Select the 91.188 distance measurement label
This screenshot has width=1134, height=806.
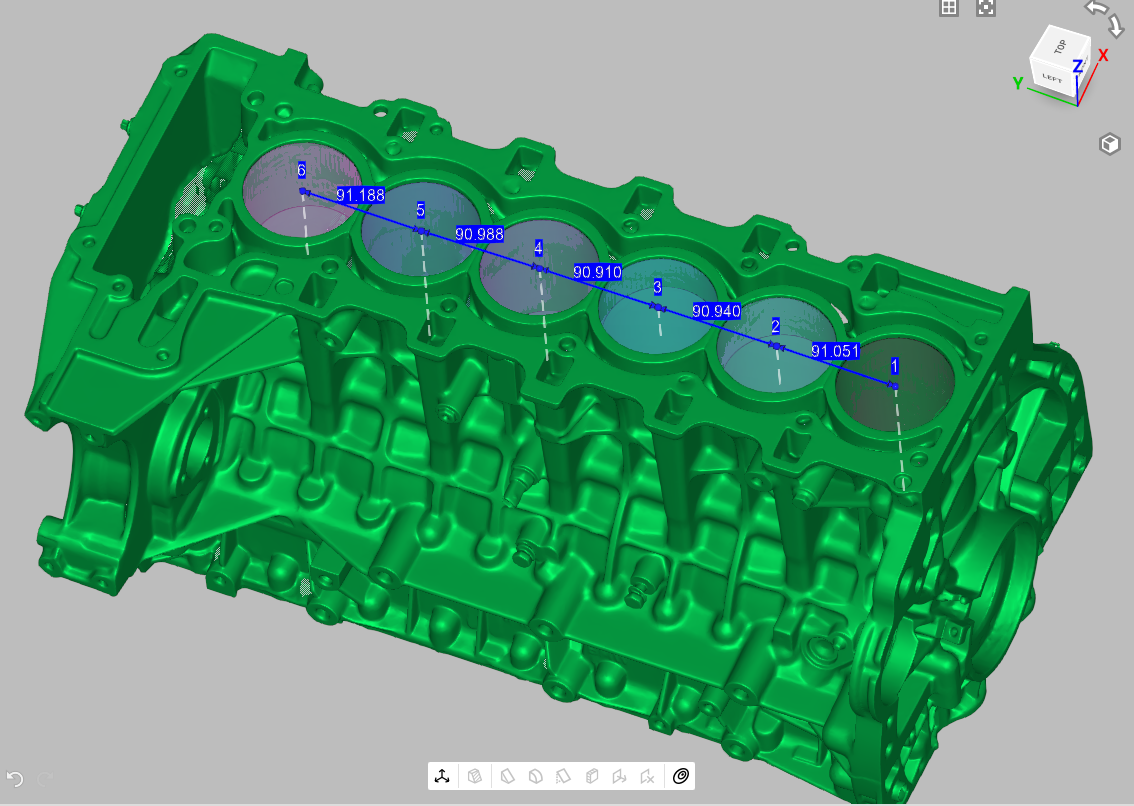coord(360,195)
